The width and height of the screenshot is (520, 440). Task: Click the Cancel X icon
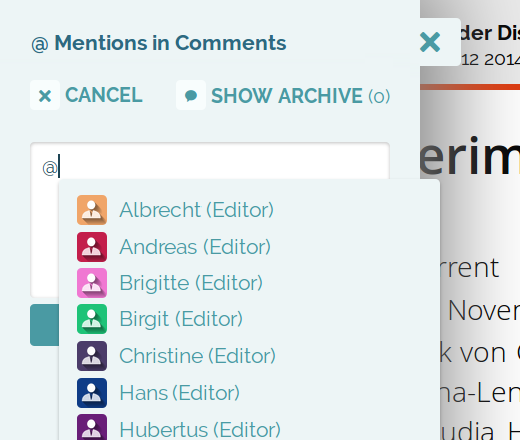tap(45, 95)
